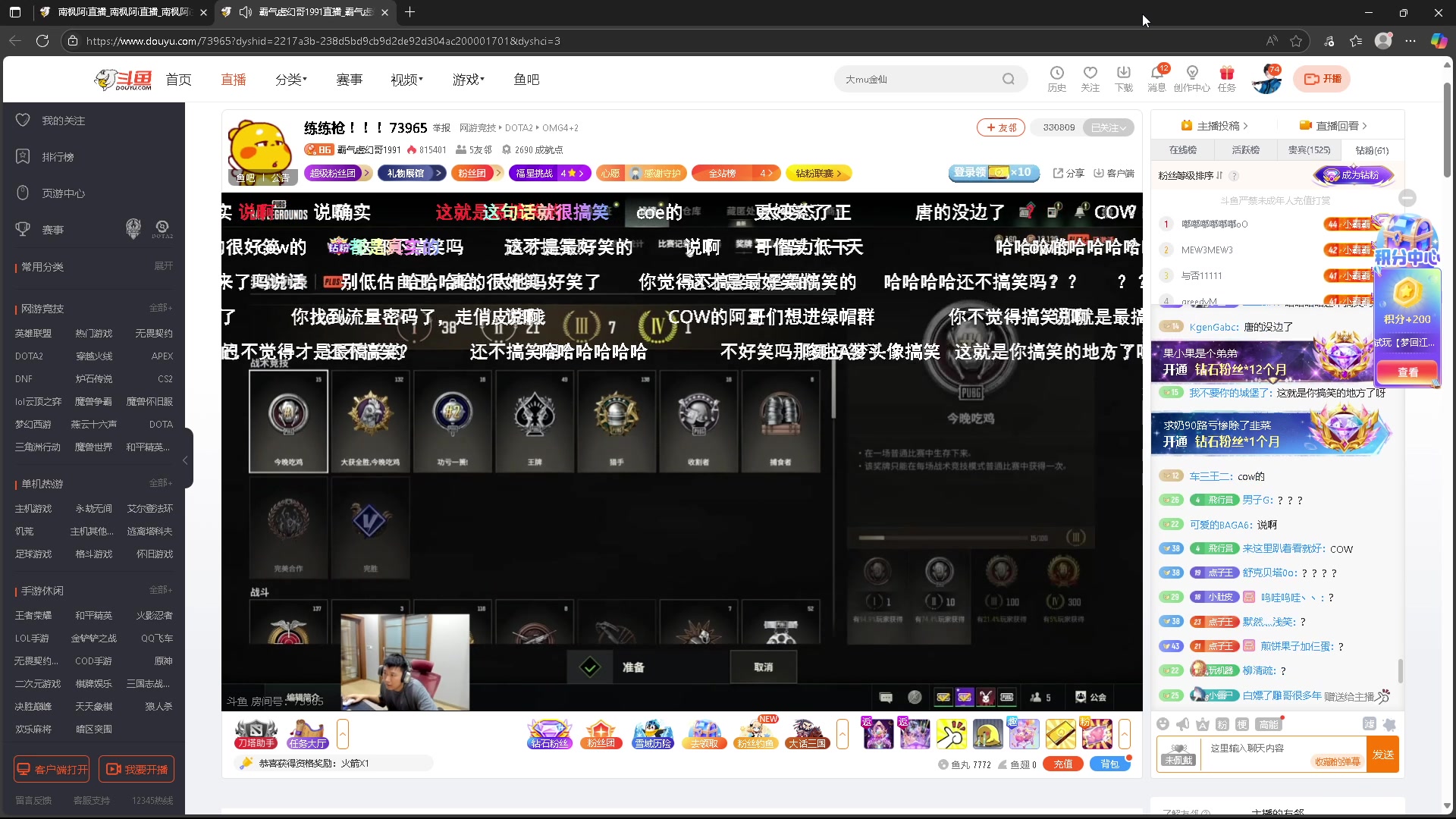Switch to 活跃榜 tab
This screenshot has width=1456, height=819.
[x=1246, y=150]
